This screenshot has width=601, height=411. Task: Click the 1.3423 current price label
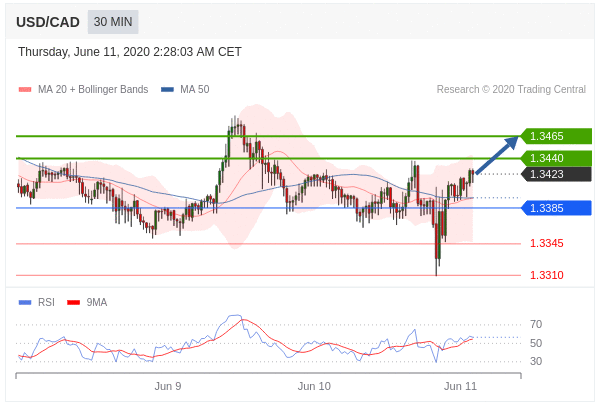[557, 174]
